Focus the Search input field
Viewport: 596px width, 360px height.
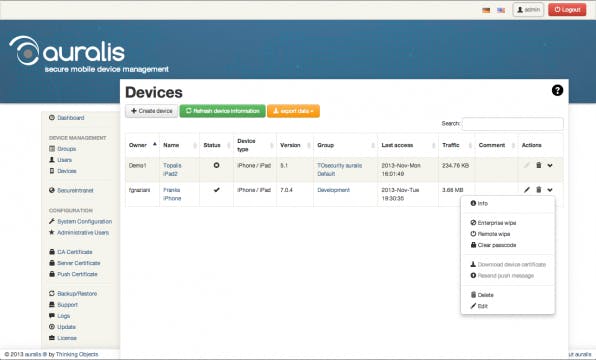(x=512, y=124)
